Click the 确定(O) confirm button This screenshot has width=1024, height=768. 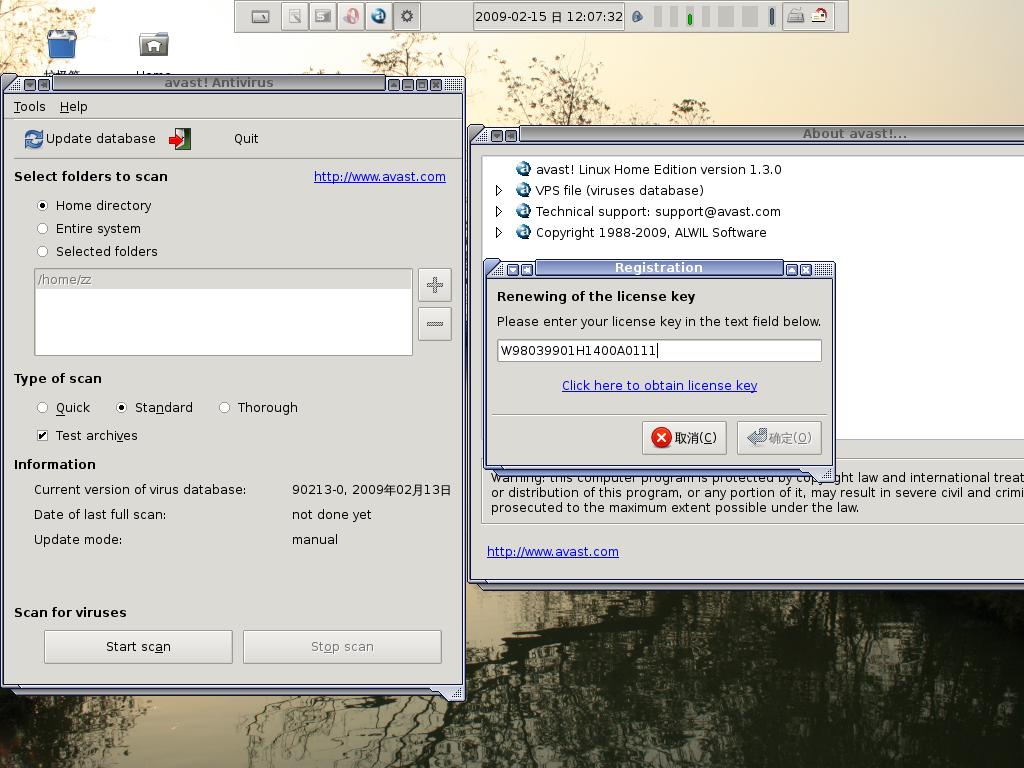pos(779,438)
